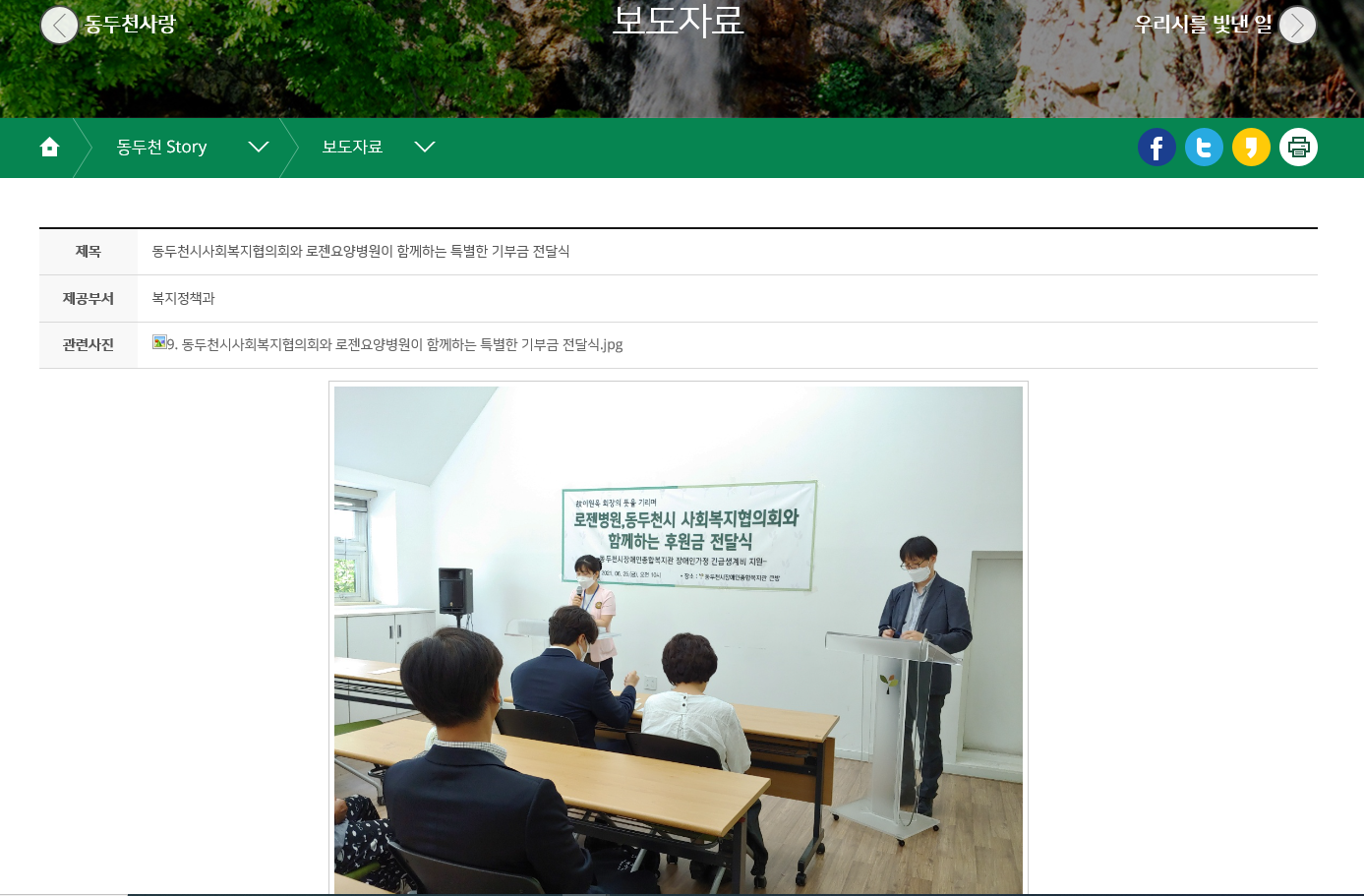The height and width of the screenshot is (896, 1364).
Task: Click the left circular previous arrow
Action: point(59,26)
